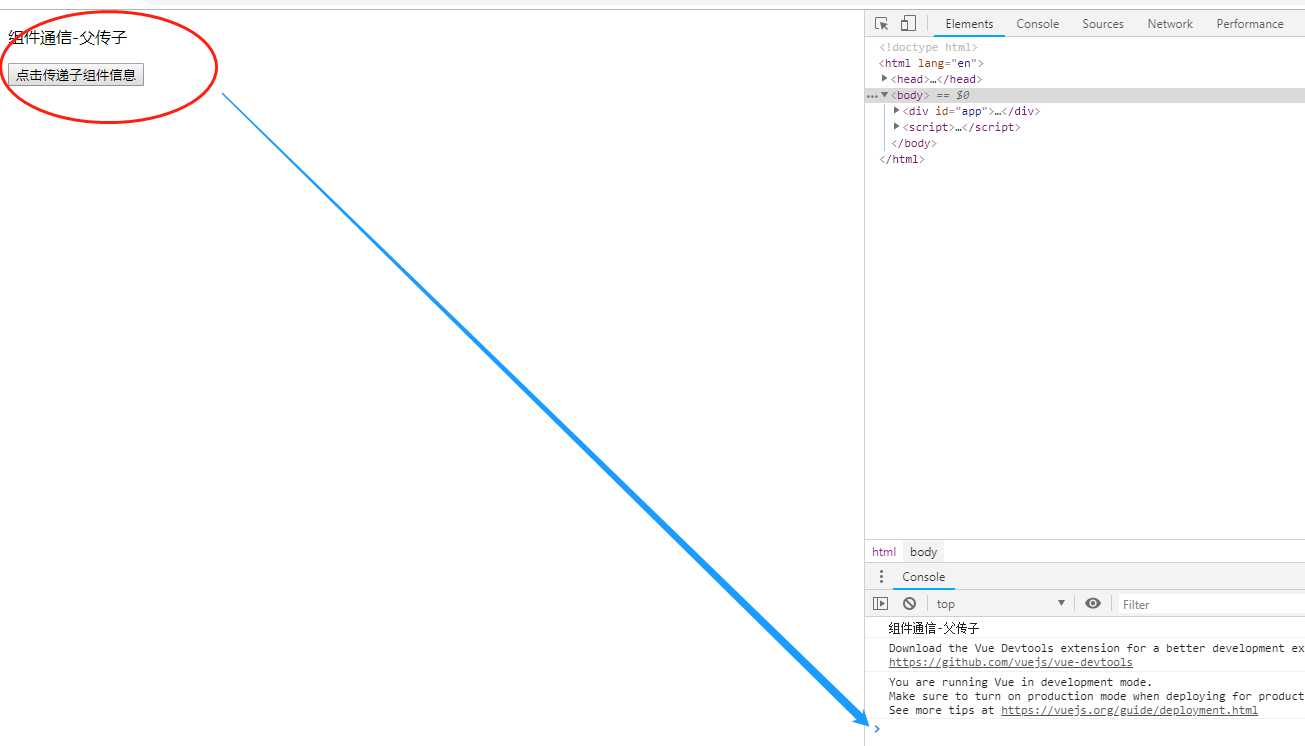Click the ellipsis beside the body element

click(872, 96)
